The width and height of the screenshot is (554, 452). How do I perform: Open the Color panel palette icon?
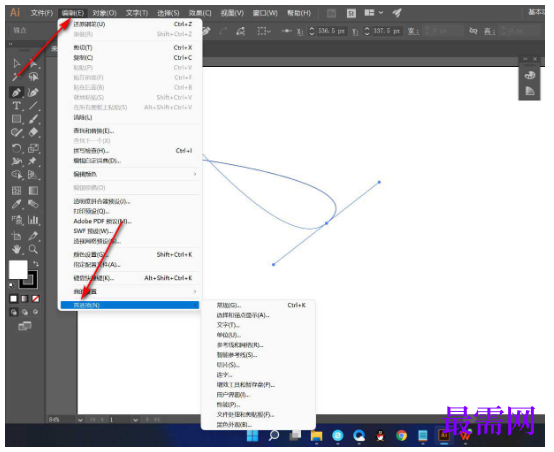click(x=529, y=75)
